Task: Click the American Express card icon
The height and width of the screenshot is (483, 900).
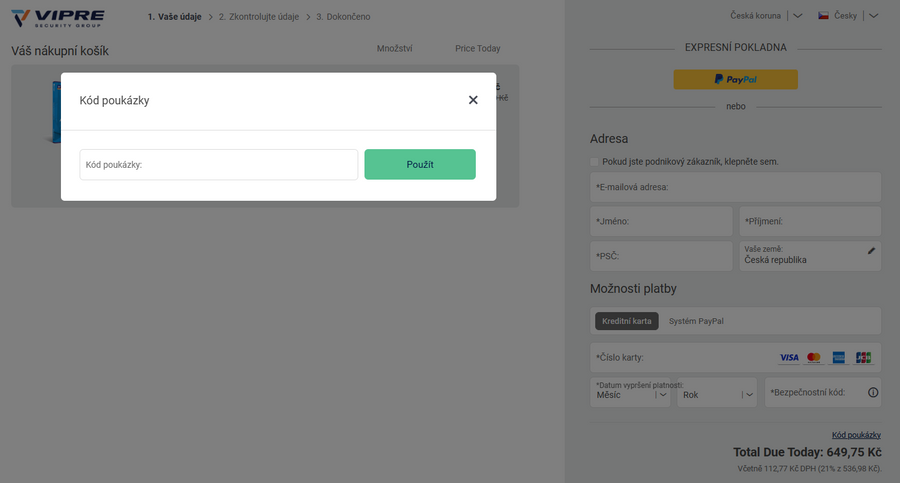Action: [838, 358]
